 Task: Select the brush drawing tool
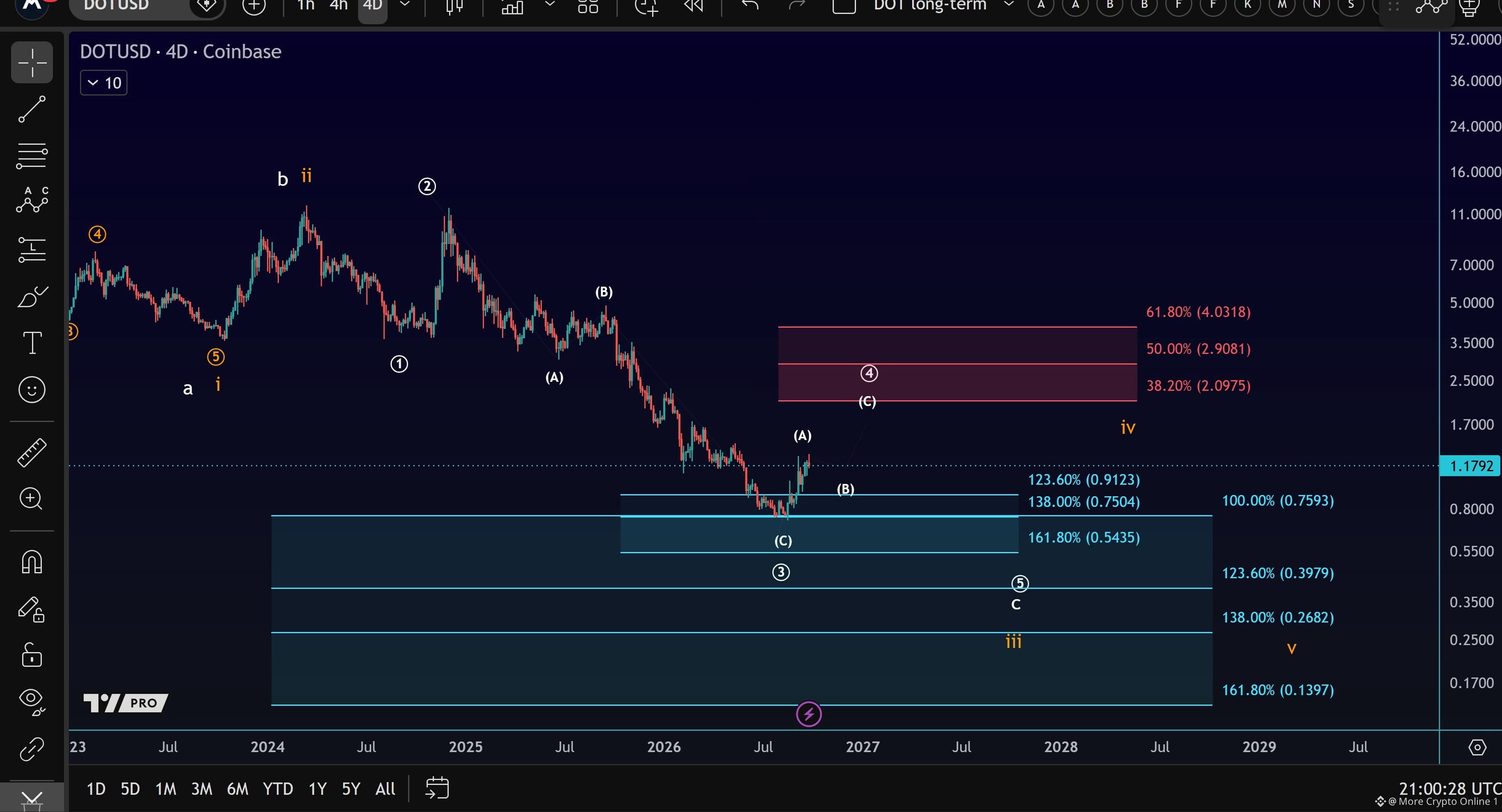click(32, 297)
